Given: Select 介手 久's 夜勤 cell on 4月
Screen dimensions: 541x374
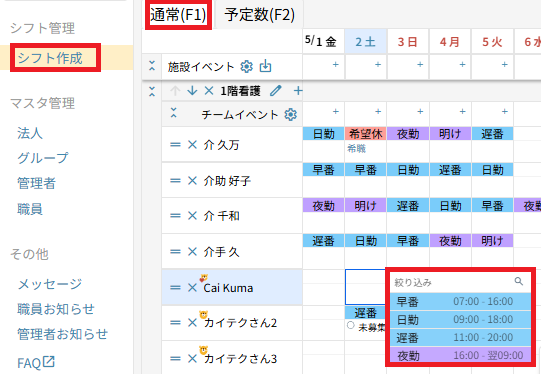Looking at the screenshot, I should pyautogui.click(x=450, y=240).
